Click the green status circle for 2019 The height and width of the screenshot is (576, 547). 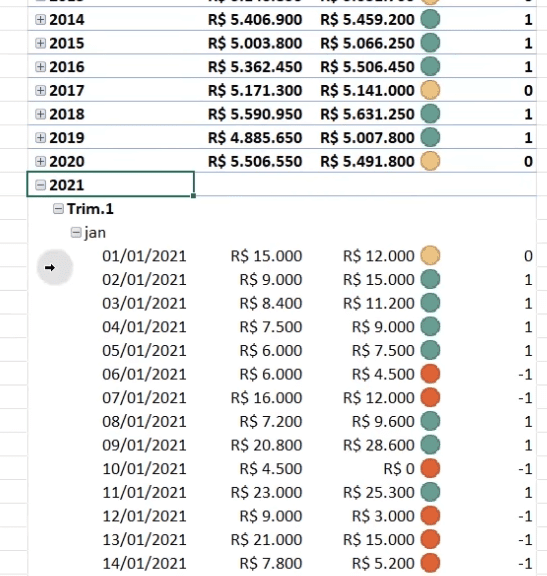pyautogui.click(x=430, y=137)
